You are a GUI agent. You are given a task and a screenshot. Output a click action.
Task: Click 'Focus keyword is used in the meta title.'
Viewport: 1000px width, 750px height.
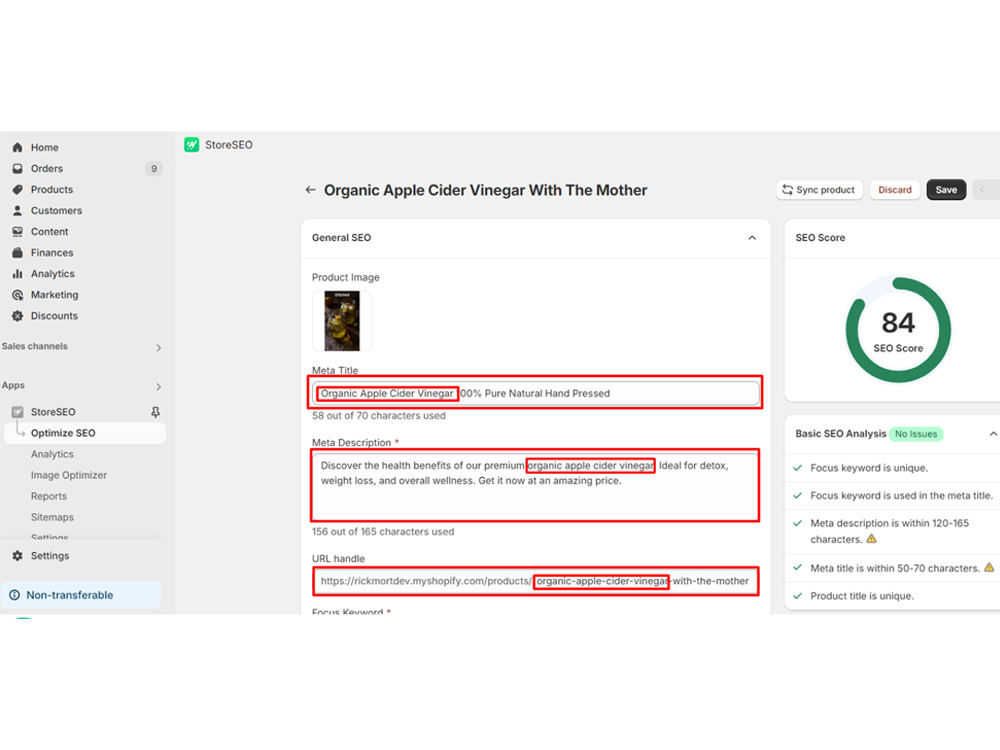(x=901, y=496)
